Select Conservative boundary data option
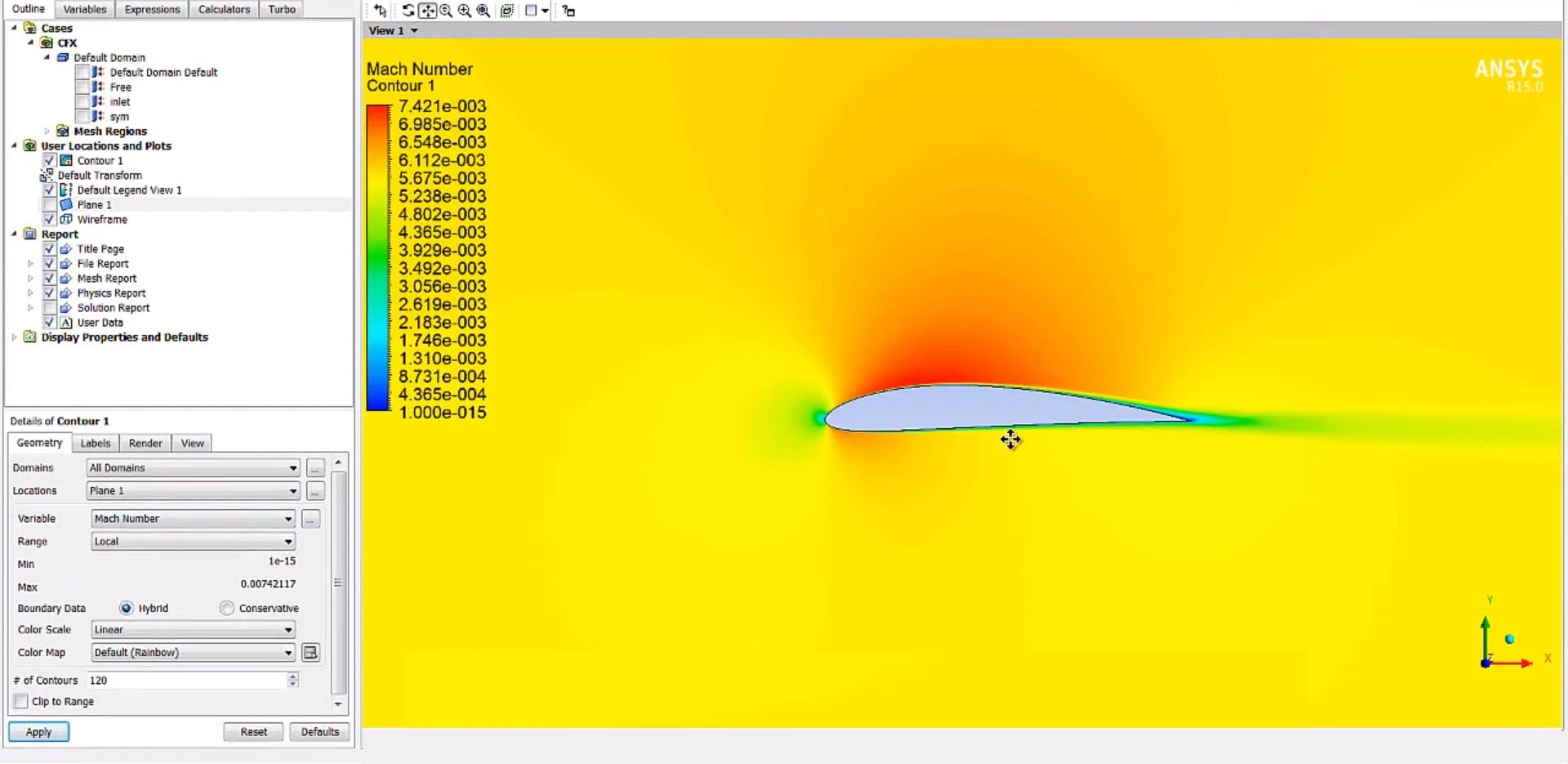 pos(227,608)
